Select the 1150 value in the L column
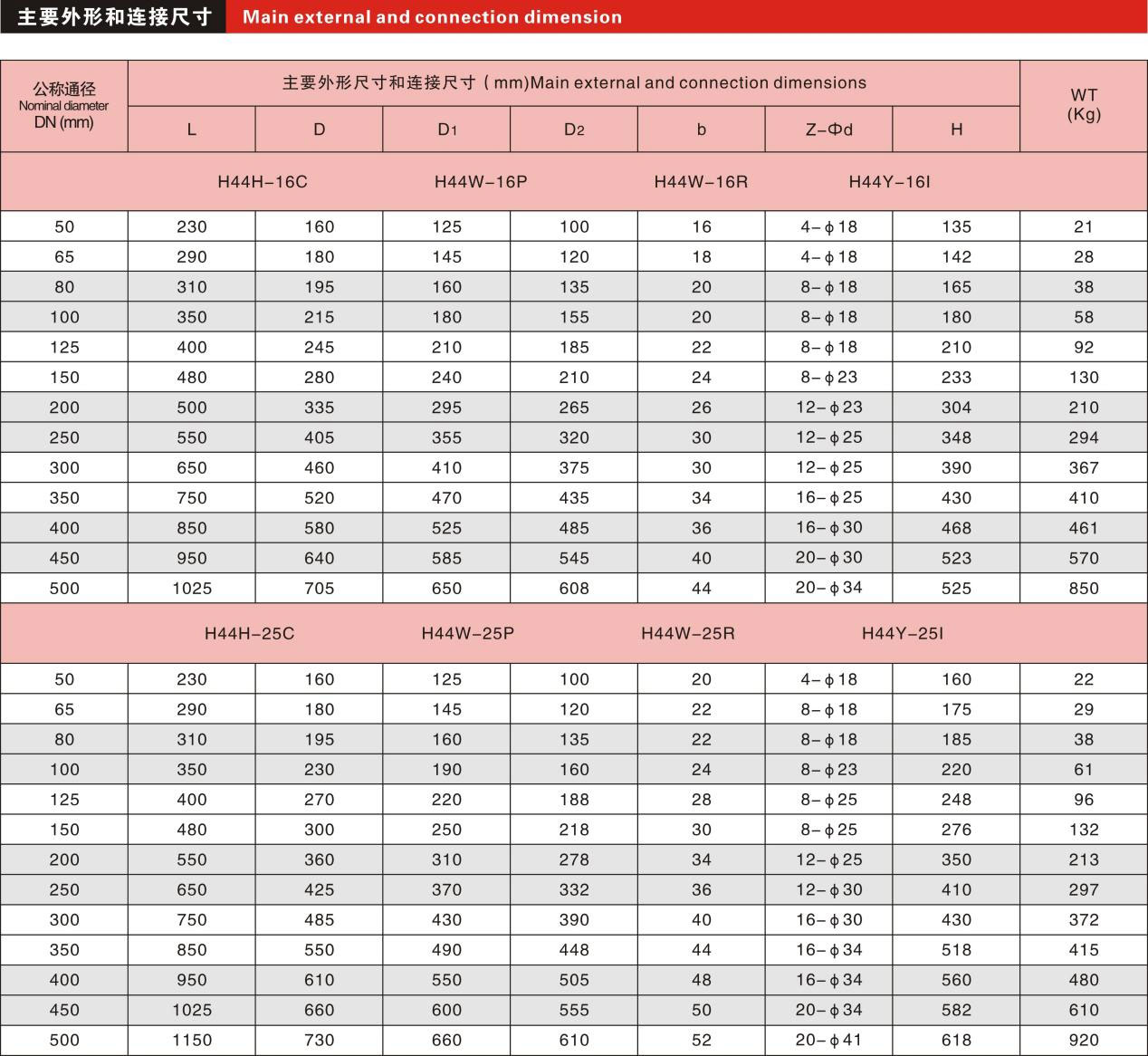The image size is (1148, 1056). [x=191, y=1041]
